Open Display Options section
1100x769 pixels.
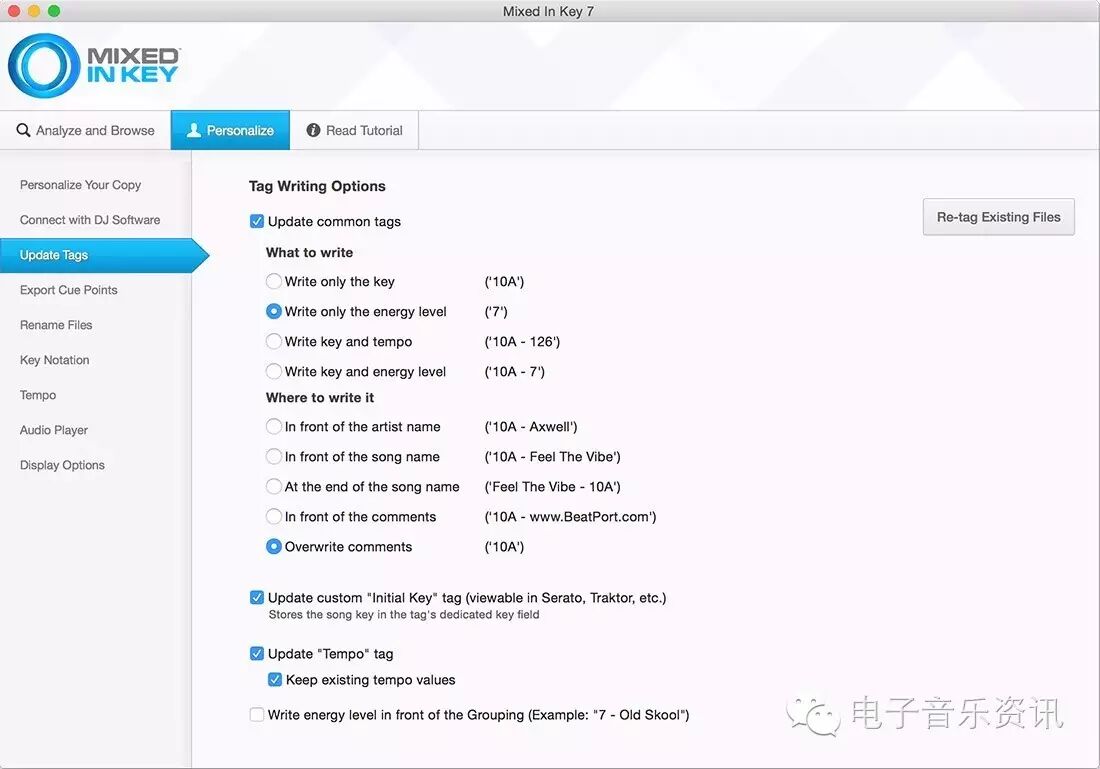pos(62,466)
